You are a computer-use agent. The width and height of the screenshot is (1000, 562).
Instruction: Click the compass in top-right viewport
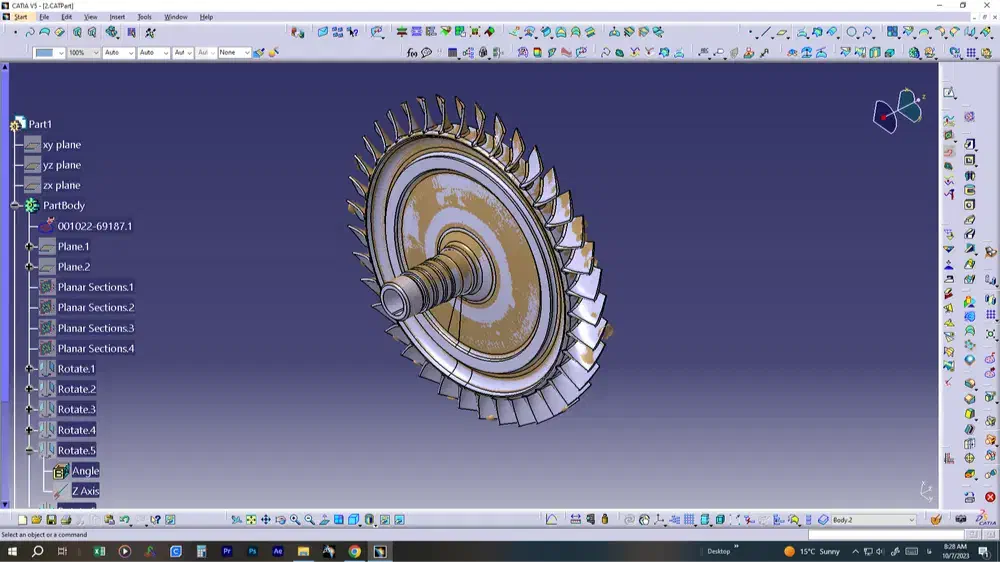897,109
